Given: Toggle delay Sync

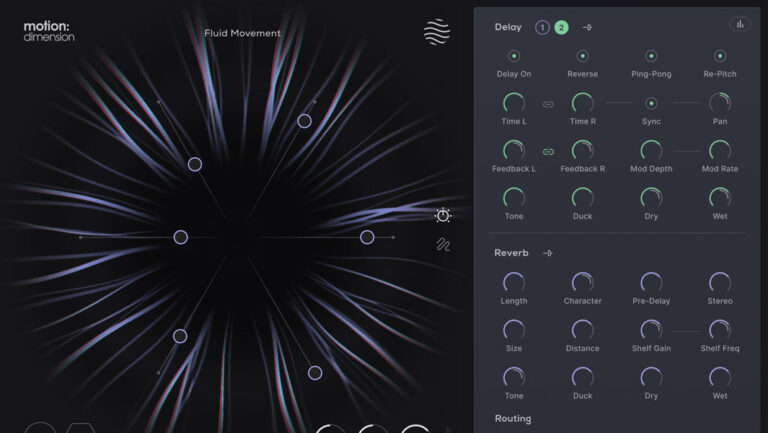Looking at the screenshot, I should [651, 103].
